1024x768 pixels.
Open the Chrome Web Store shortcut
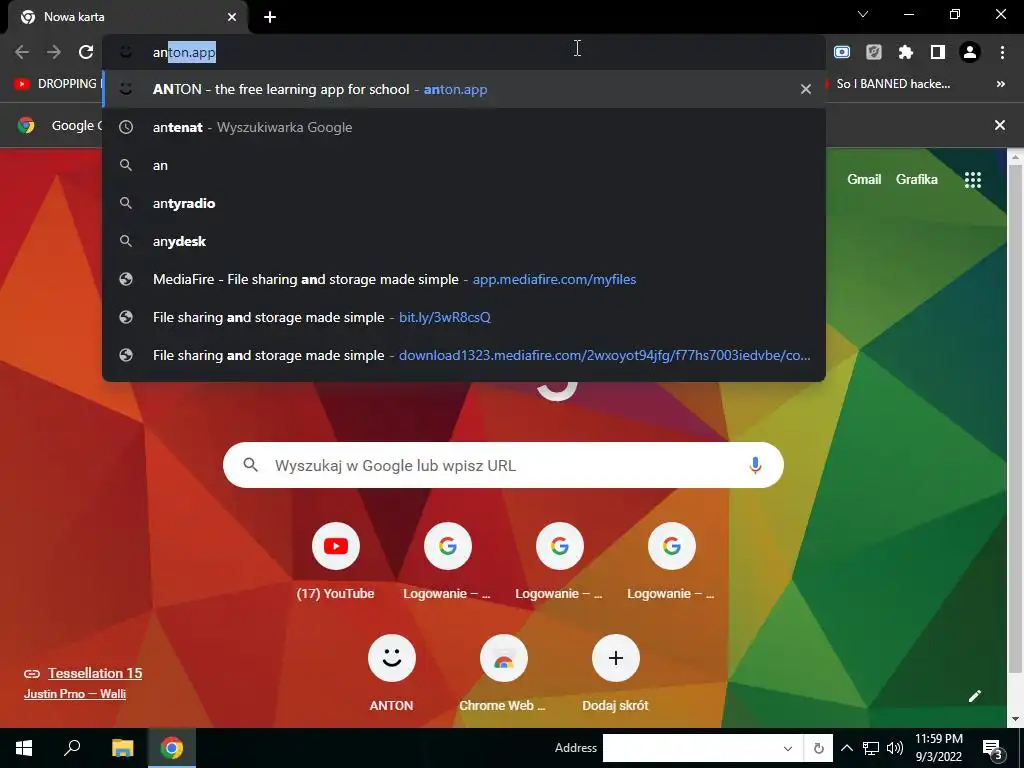tap(504, 658)
